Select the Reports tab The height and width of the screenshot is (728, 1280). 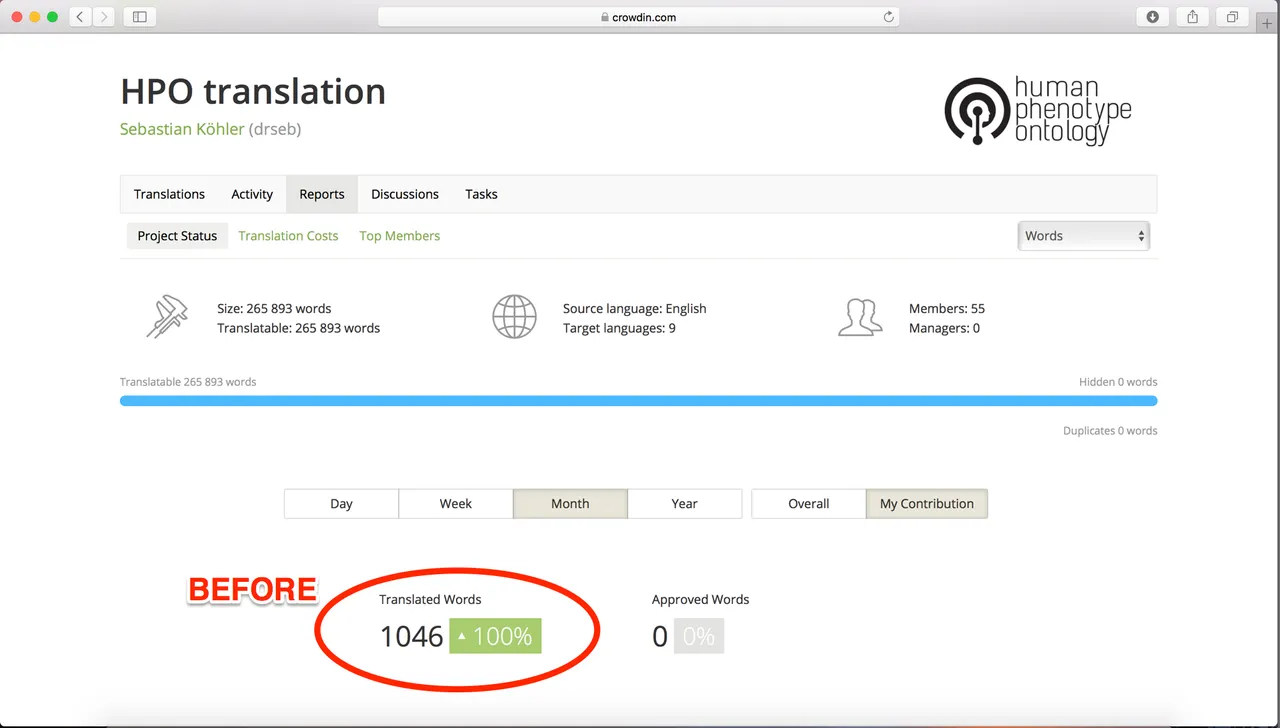point(322,194)
